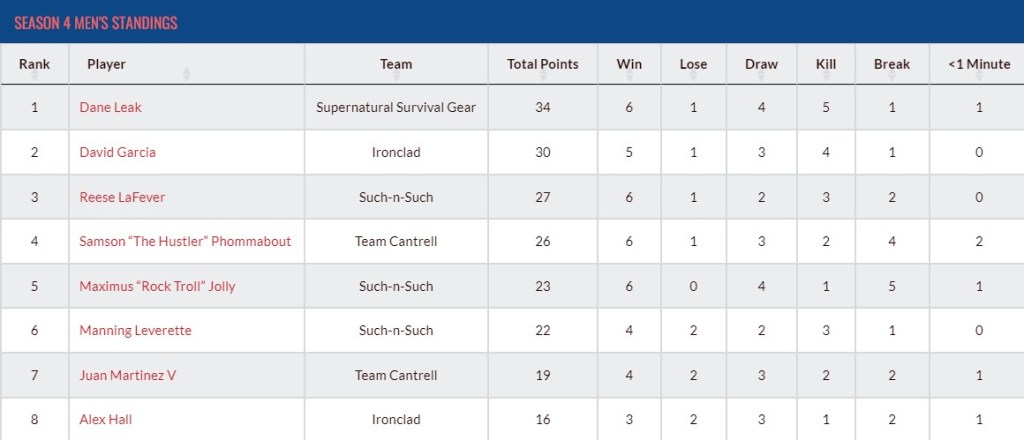Click the sort arrows under Win header
Image resolution: width=1024 pixels, height=440 pixels.
tap(629, 76)
